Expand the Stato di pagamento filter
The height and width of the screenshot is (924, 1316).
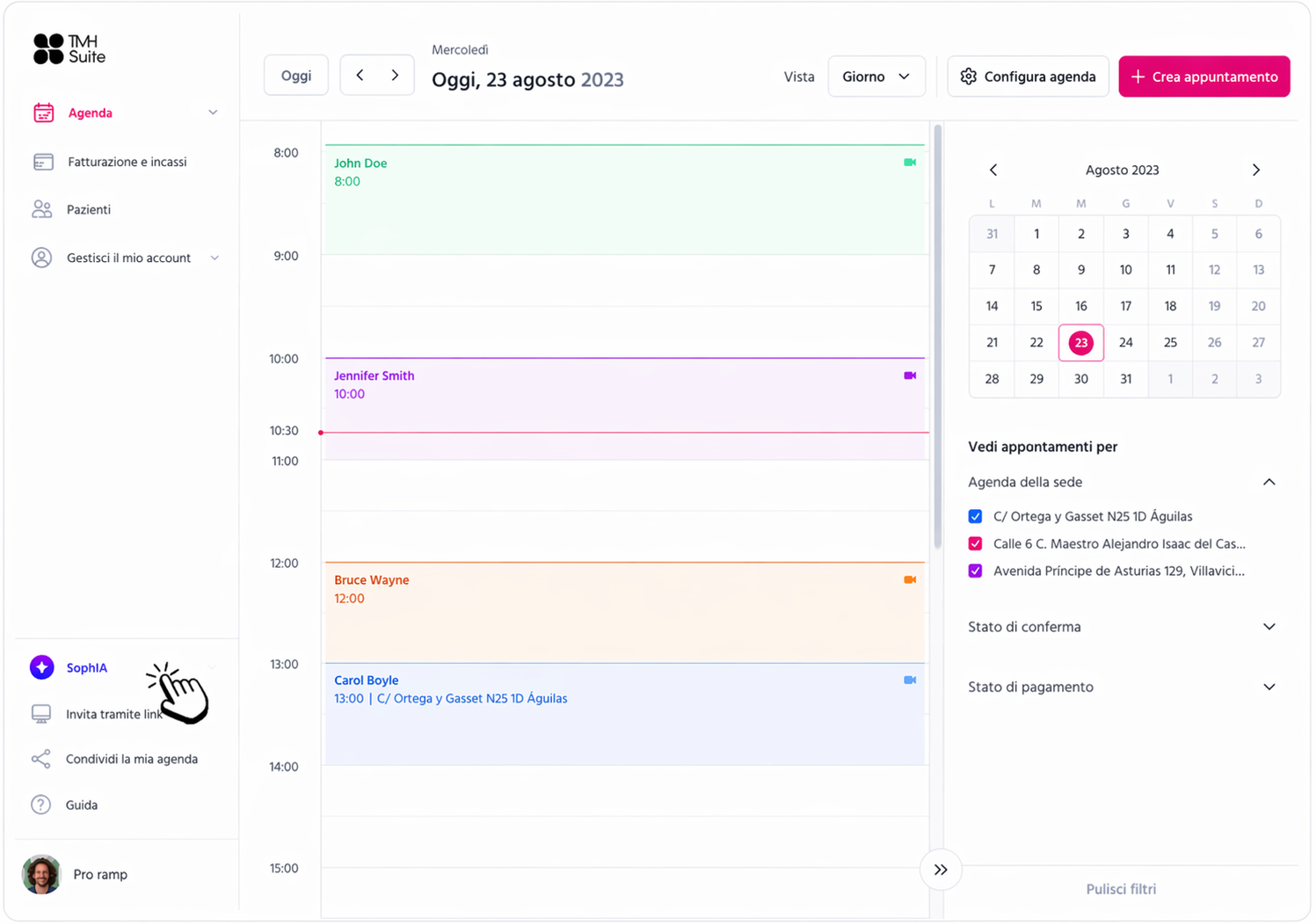(1269, 687)
